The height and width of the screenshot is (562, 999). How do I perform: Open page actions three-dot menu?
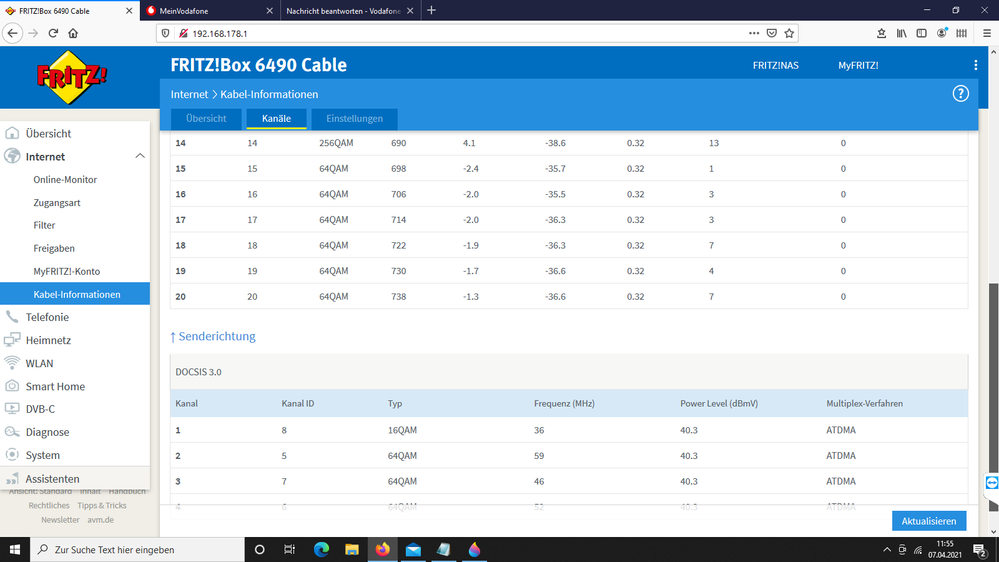pos(754,33)
